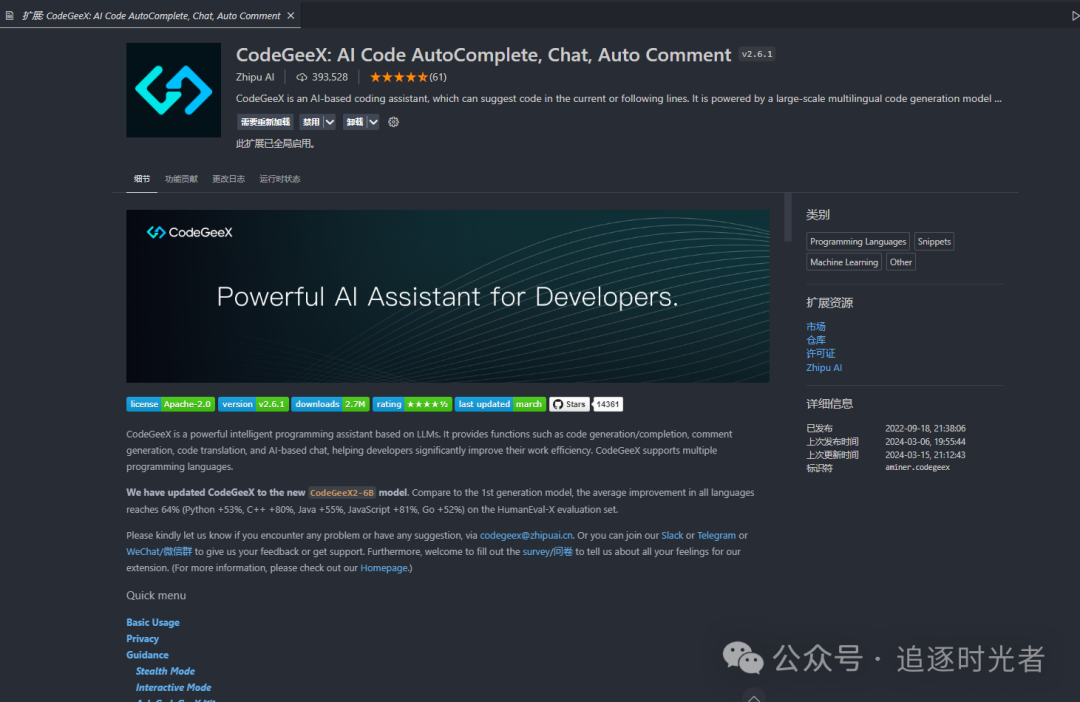
Task: Expand the 卸载 dropdown arrow
Action: tap(373, 122)
